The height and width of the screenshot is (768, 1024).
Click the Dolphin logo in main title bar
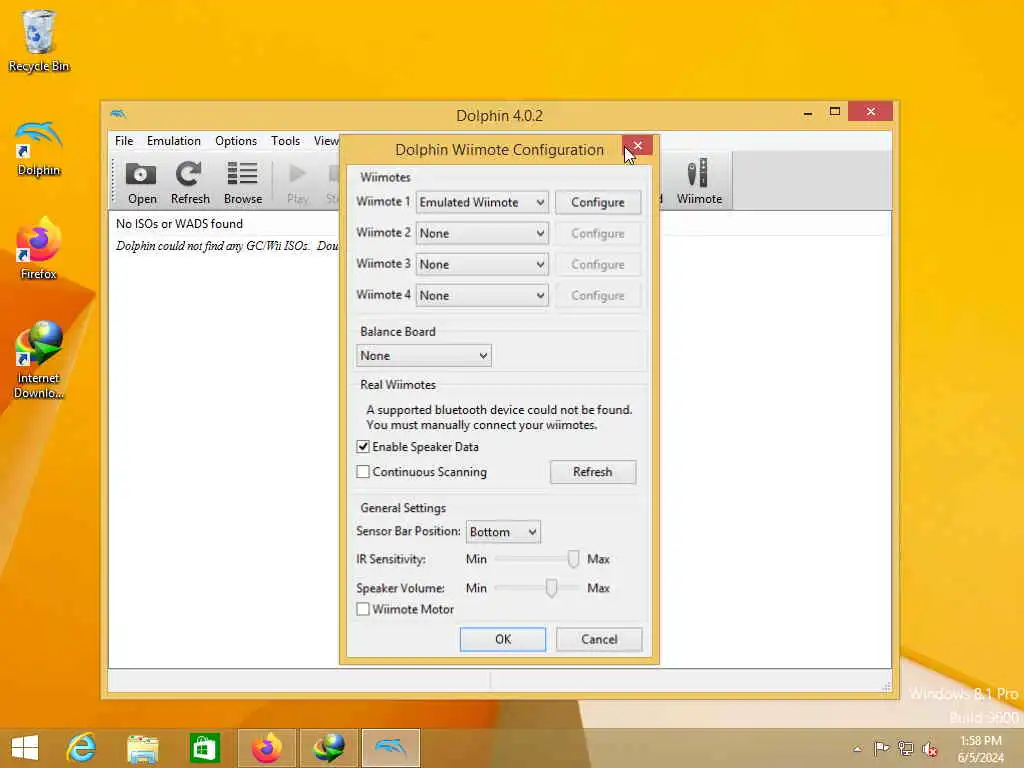pos(118,114)
